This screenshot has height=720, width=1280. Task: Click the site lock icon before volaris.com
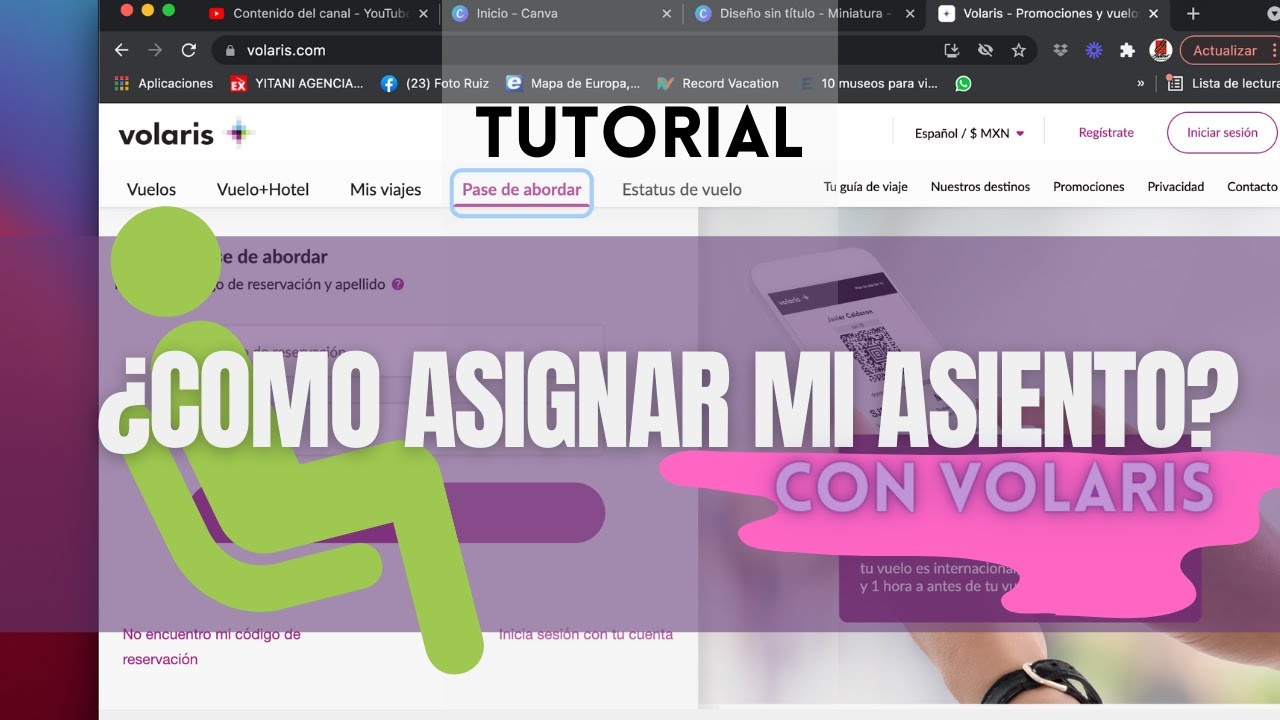231,50
